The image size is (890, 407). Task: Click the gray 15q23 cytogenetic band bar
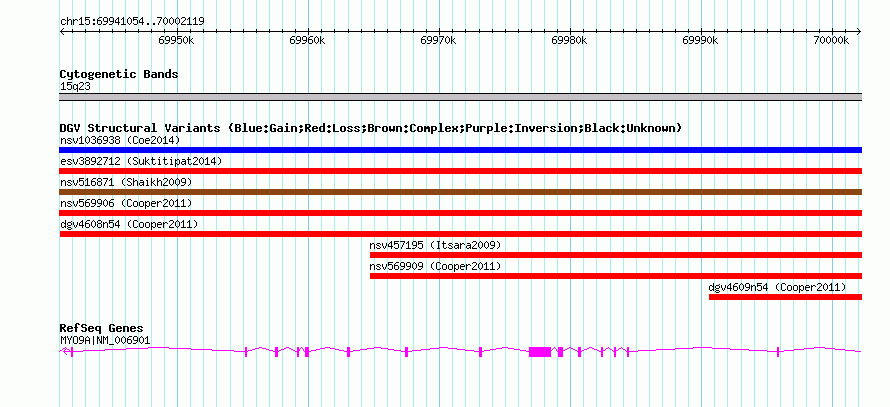pos(460,97)
